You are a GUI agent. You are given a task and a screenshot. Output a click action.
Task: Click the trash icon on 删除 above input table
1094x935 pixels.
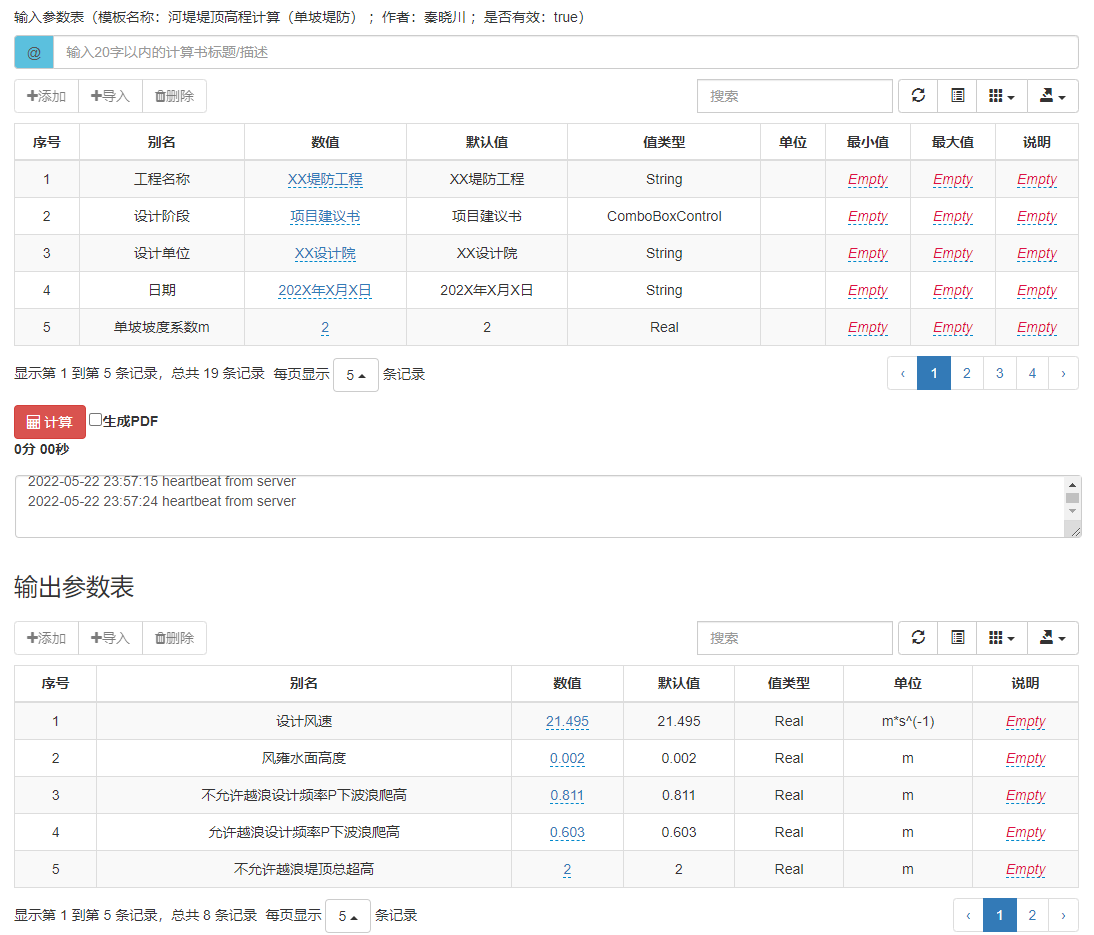tap(158, 95)
